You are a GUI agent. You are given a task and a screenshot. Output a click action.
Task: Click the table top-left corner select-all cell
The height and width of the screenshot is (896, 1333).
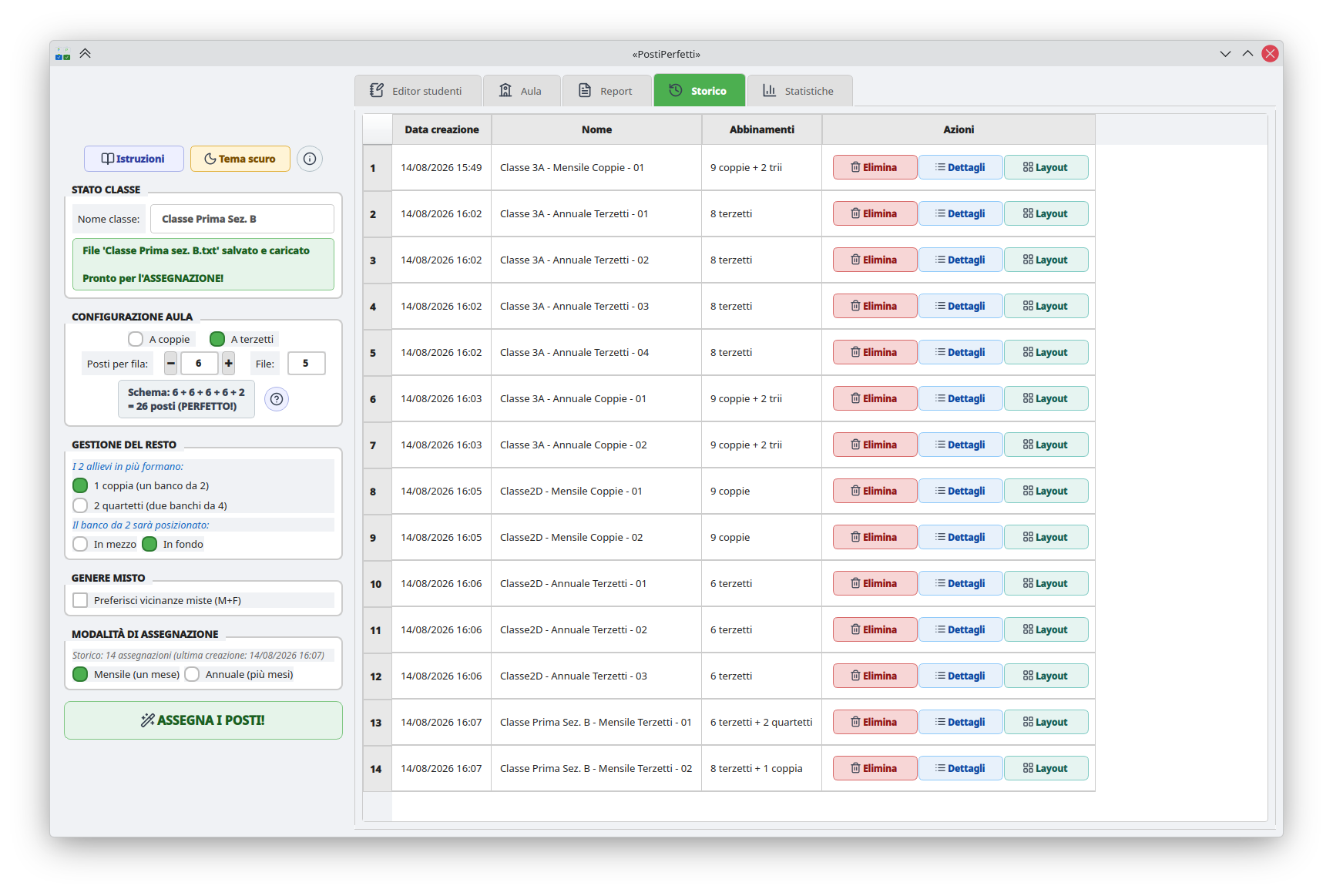click(x=377, y=129)
